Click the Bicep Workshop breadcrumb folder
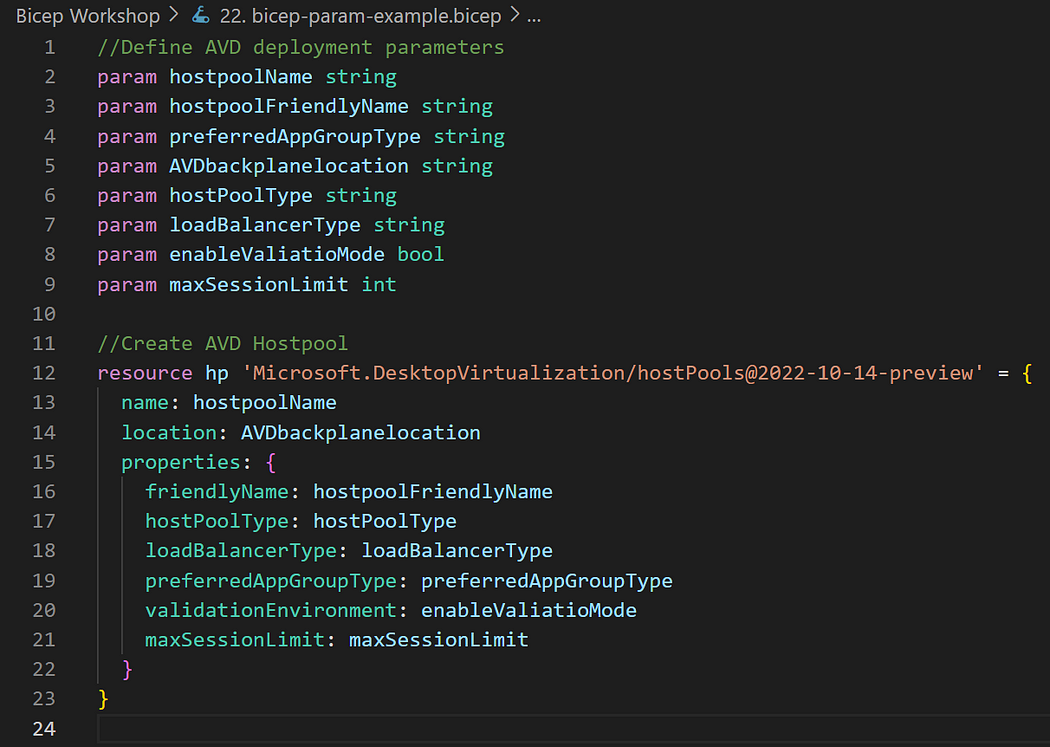Screen dimensions: 1050x747 click(88, 16)
